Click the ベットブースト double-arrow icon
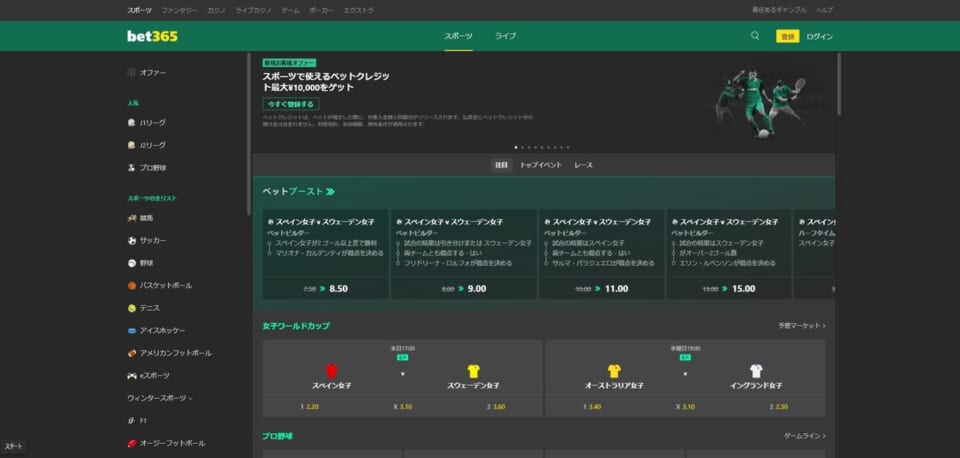Image resolution: width=960 pixels, height=458 pixels. point(330,192)
